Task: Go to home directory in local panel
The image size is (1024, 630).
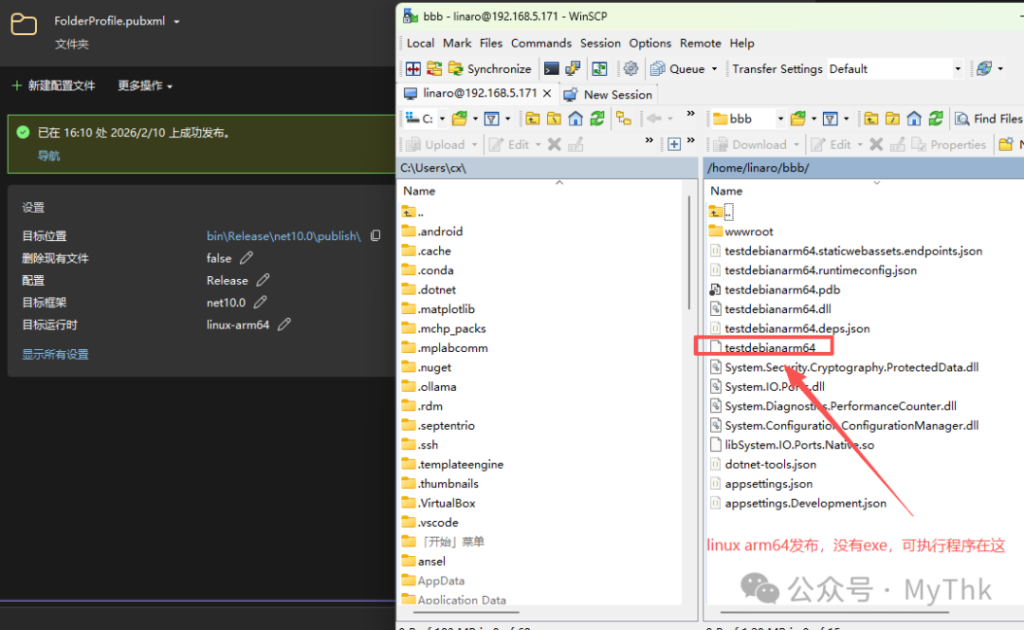Action: pos(575,119)
